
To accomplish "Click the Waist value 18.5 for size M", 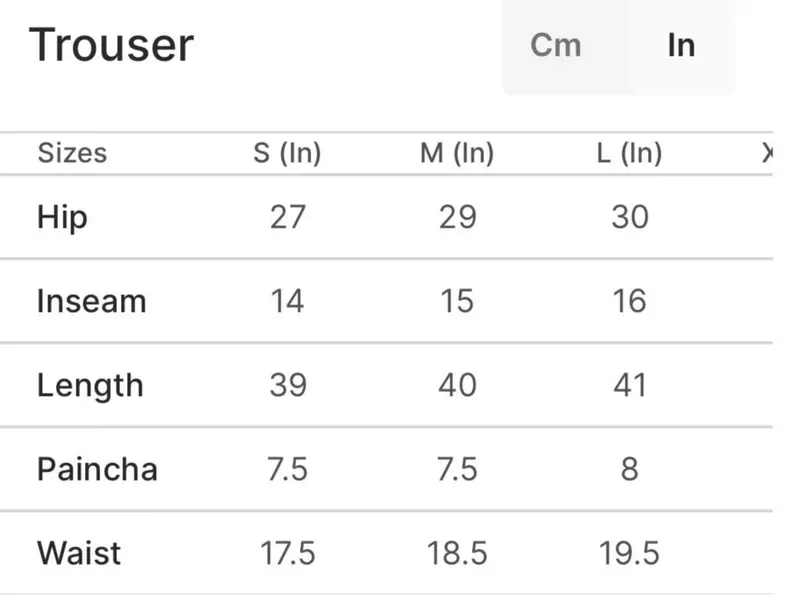I will click(x=457, y=553).
